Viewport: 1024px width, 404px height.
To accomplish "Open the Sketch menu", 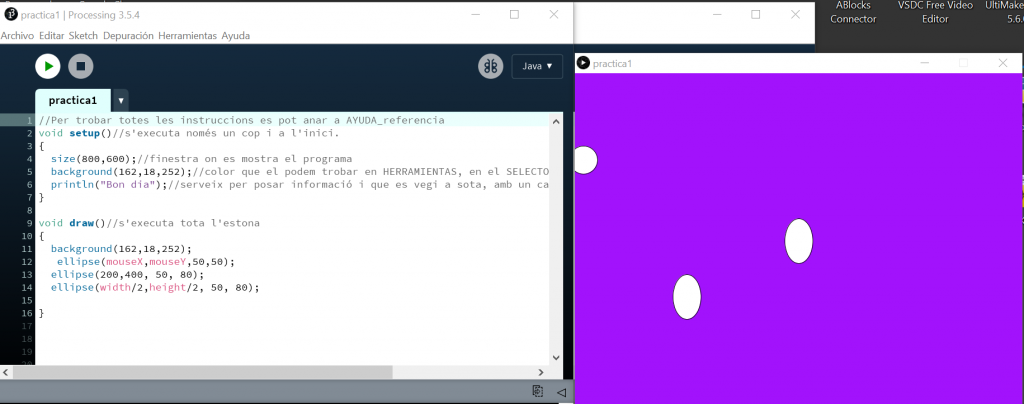I will tap(83, 35).
